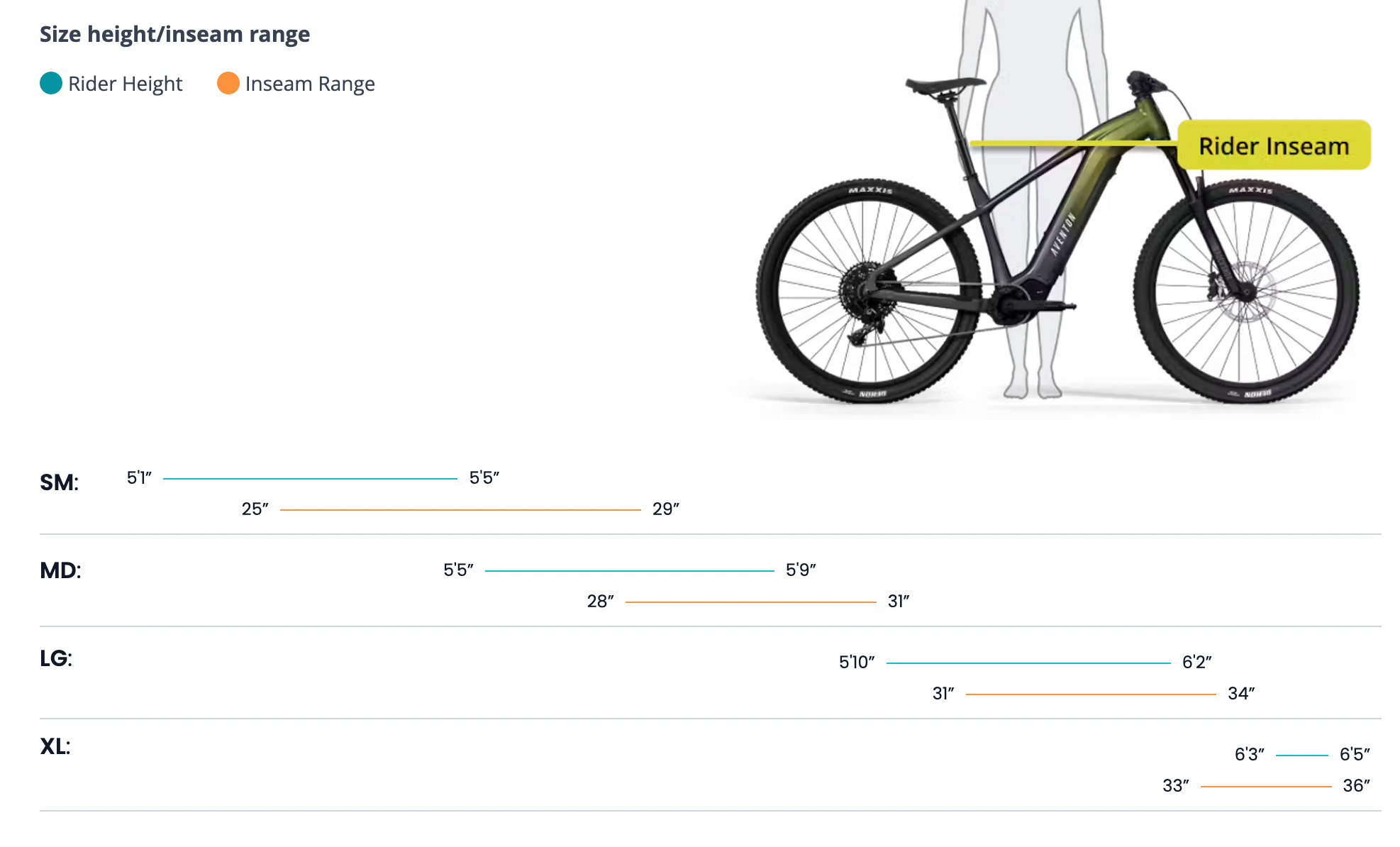Viewport: 1400px width, 847px height.
Task: Click the bike's rear wheel
Action: coord(868,291)
